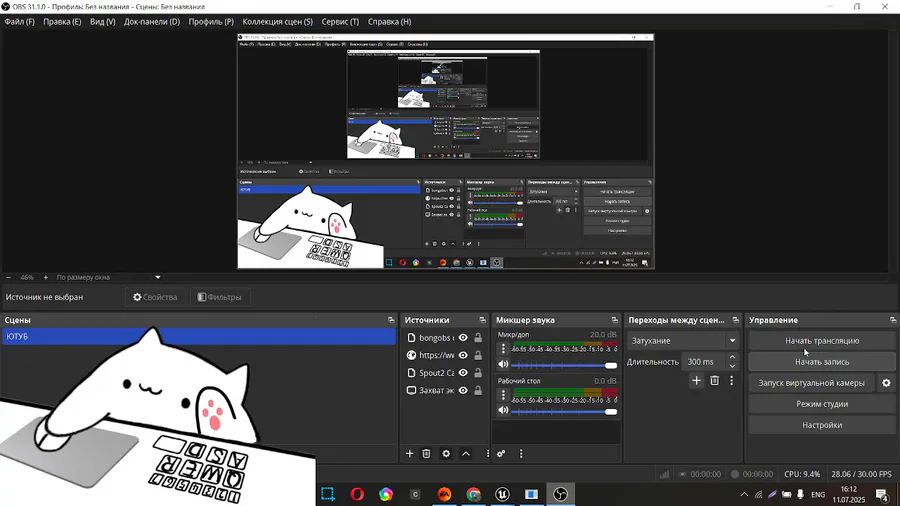Open Opera browser from taskbar
Viewport: 900px width, 506px height.
pos(357,494)
